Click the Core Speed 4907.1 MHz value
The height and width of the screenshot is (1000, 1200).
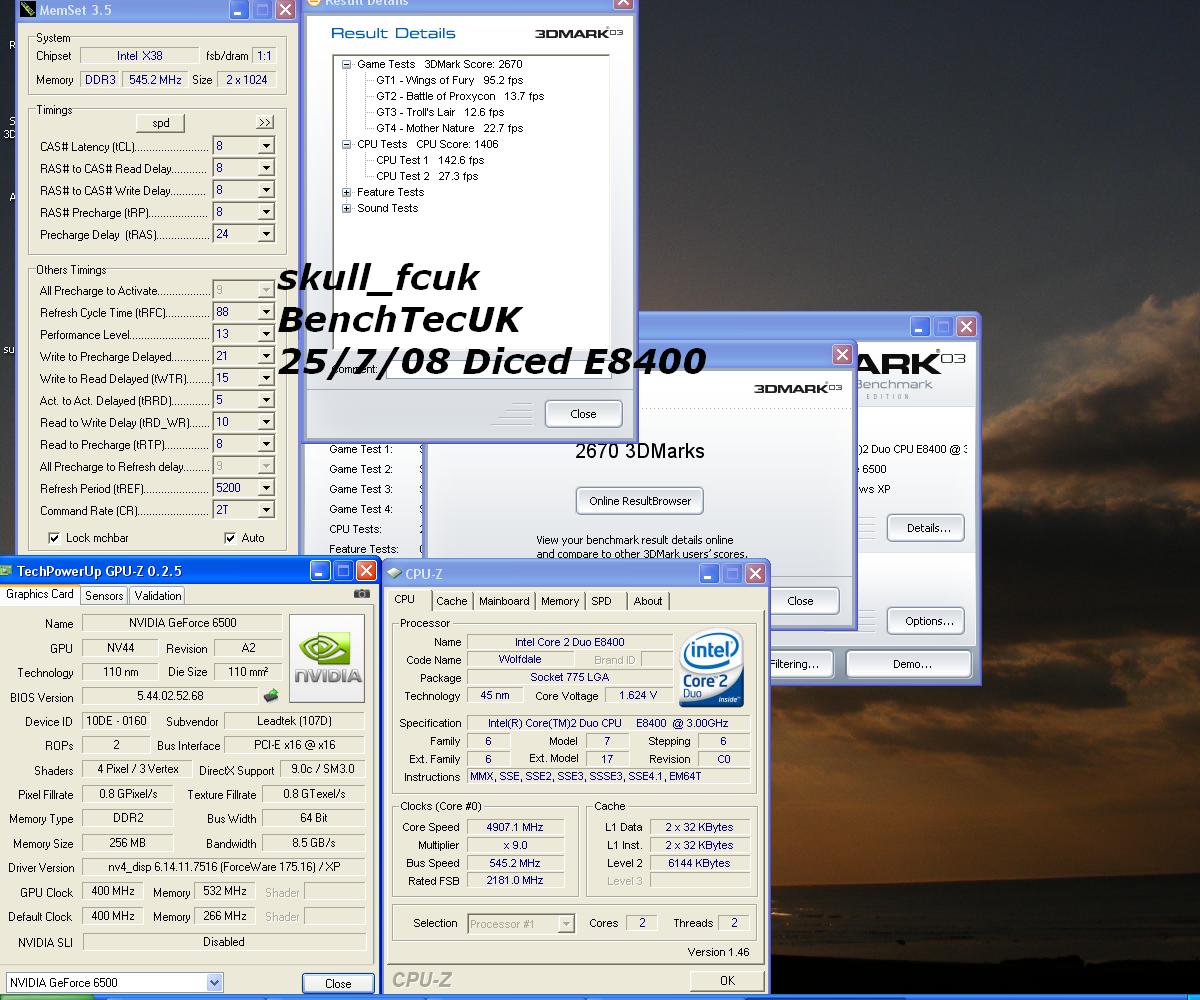tap(515, 827)
